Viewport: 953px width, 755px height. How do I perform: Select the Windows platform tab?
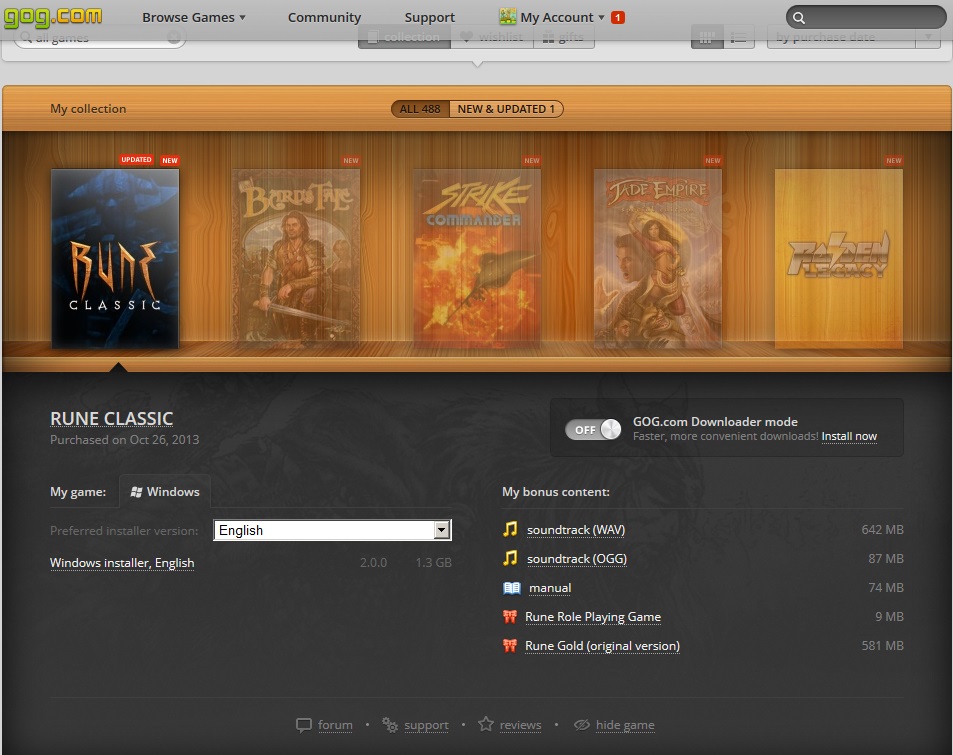165,491
